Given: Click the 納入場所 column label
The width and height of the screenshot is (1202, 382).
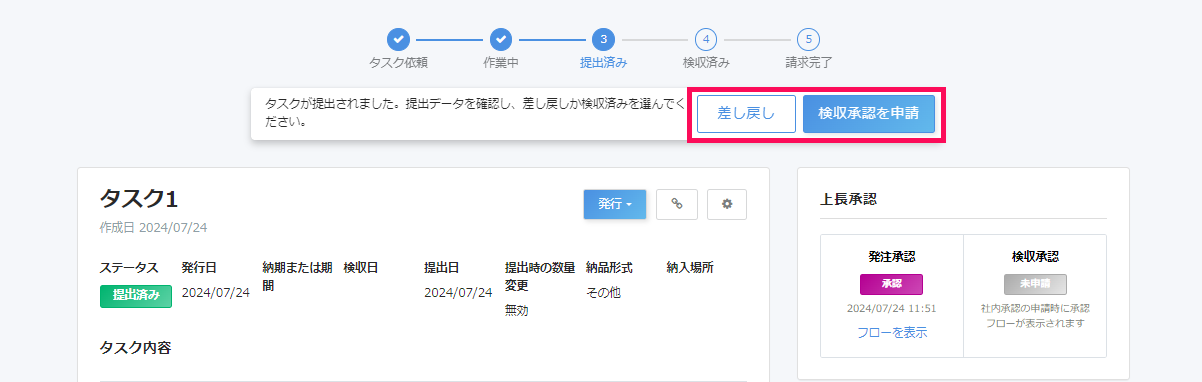Looking at the screenshot, I should point(690,268).
